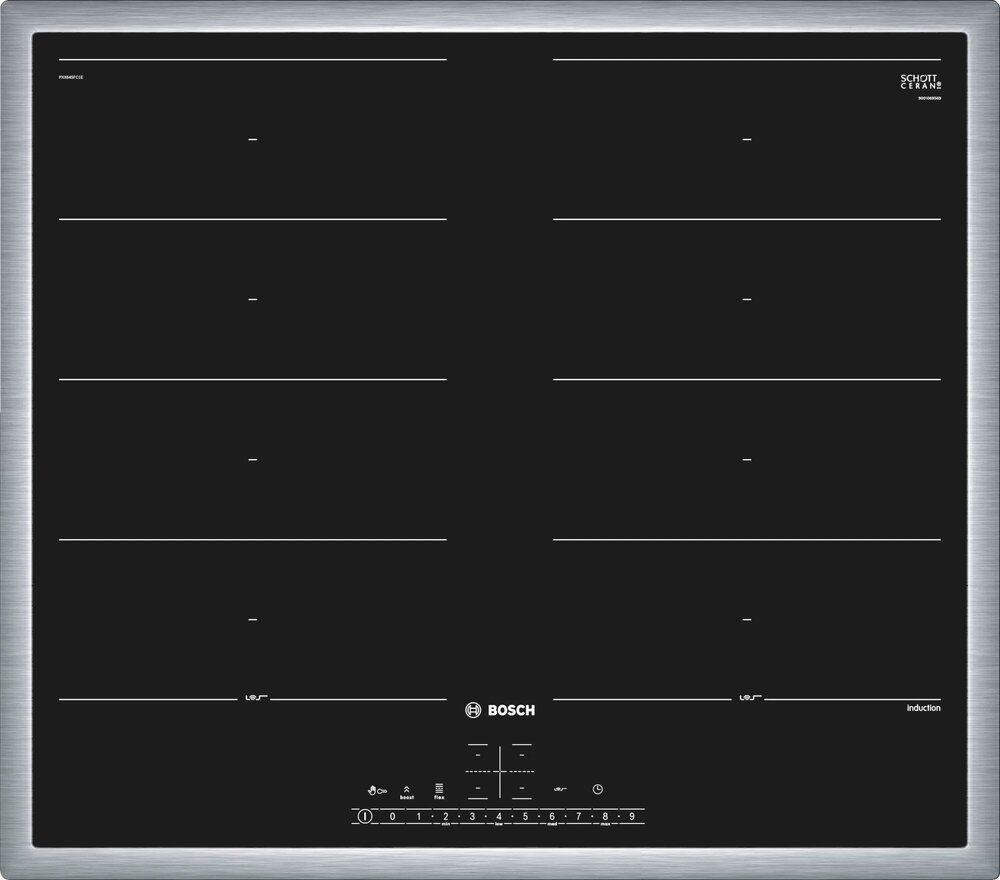Activate the boost function icon

point(406,790)
